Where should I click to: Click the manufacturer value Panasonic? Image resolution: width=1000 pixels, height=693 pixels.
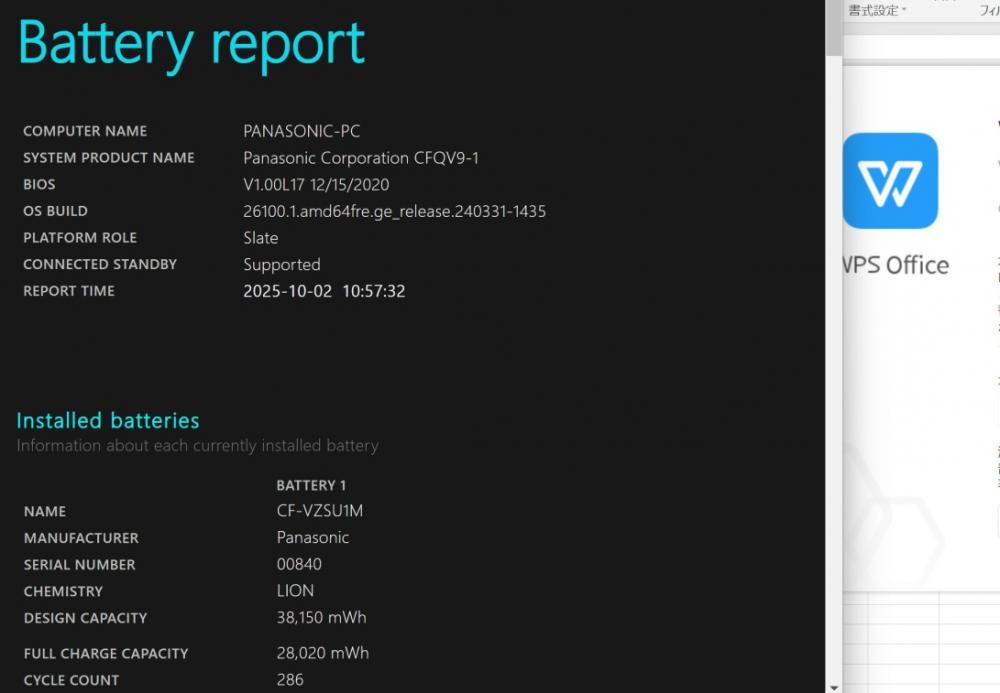point(313,537)
